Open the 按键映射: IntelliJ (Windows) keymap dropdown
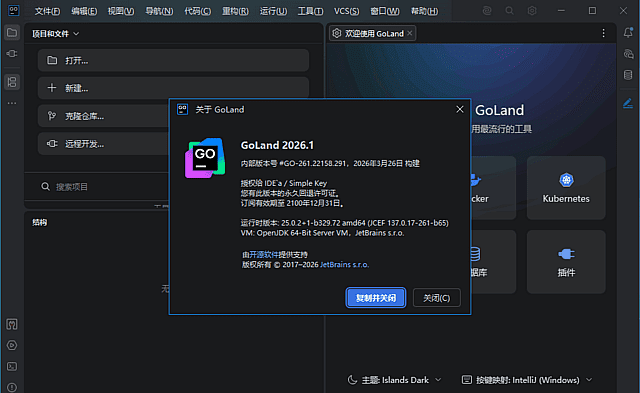Screen dimensions: 640x393 click(527, 380)
